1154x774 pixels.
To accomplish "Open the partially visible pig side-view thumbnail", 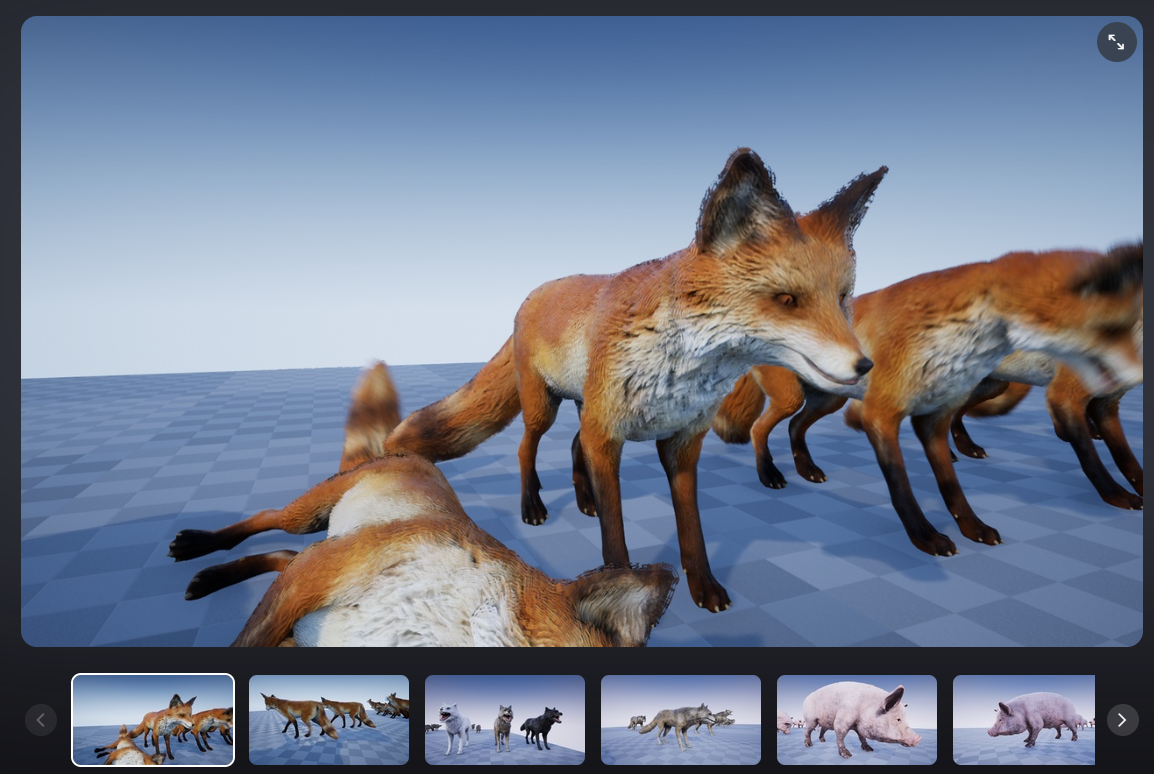I will click(1024, 720).
